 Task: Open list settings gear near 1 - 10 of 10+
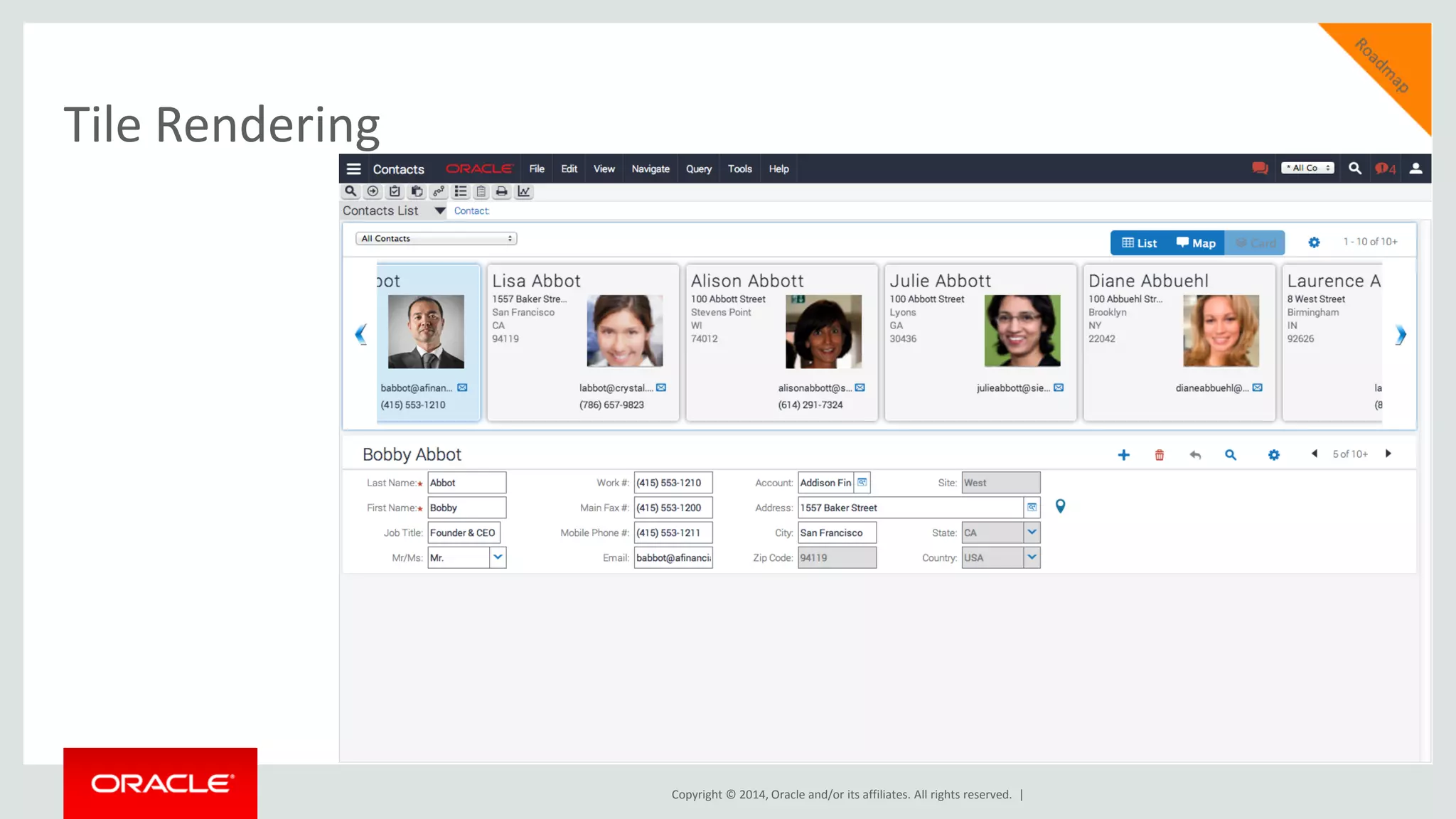[1315, 242]
